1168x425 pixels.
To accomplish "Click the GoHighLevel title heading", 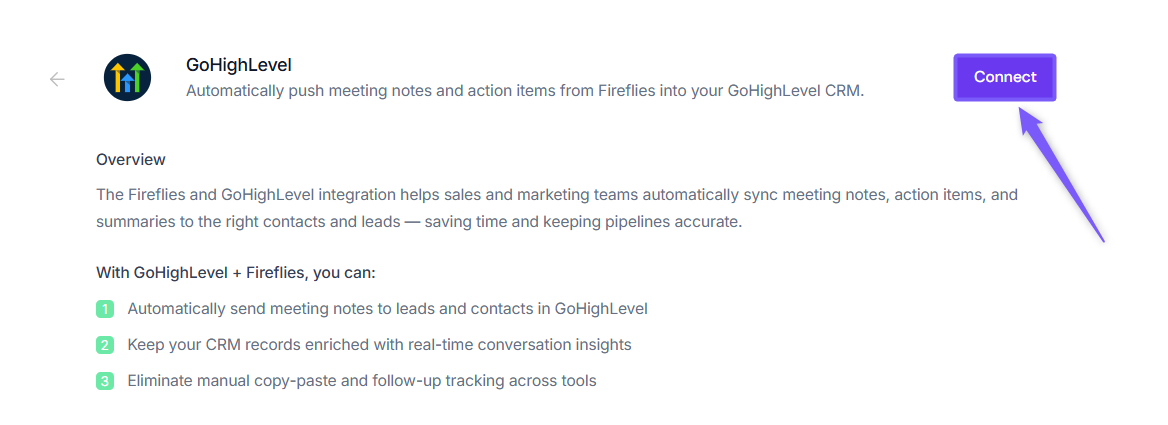I will pos(239,65).
